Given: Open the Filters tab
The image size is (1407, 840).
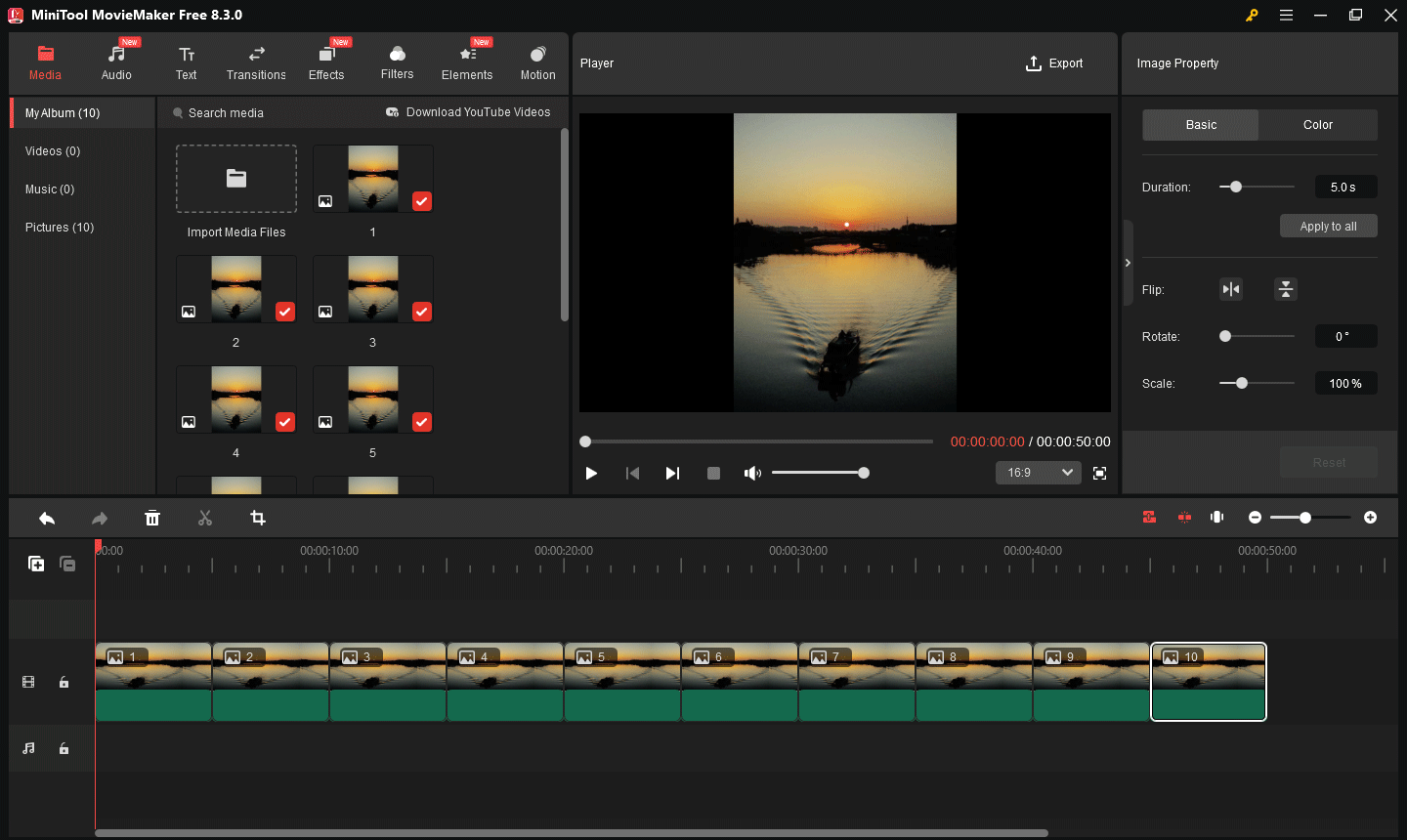Looking at the screenshot, I should [x=397, y=63].
